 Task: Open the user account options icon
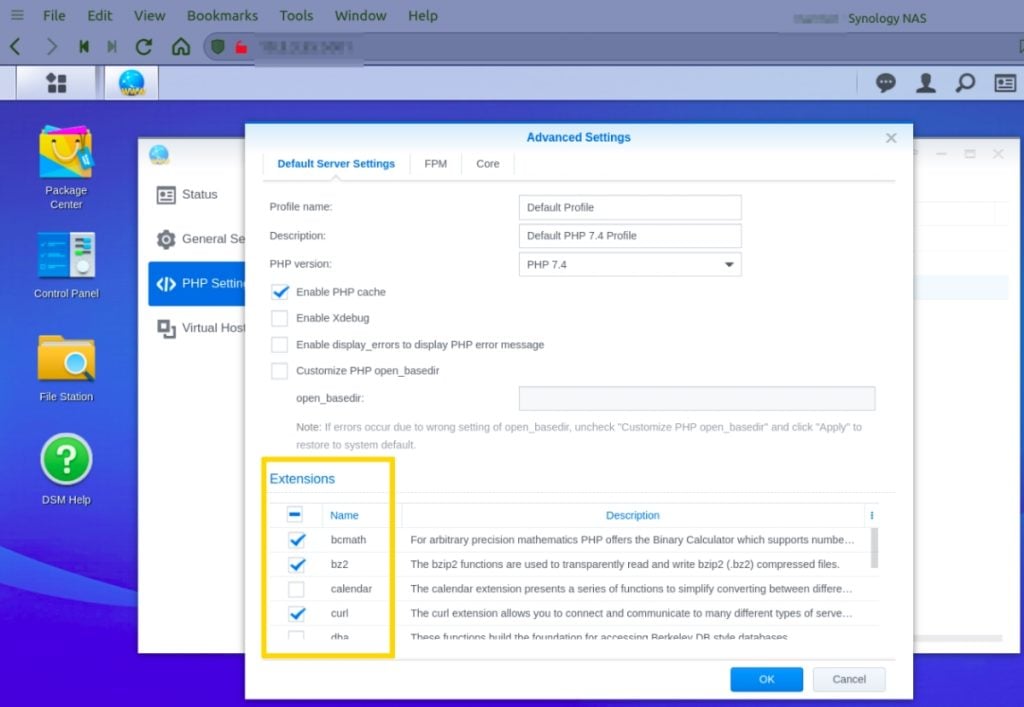(925, 83)
